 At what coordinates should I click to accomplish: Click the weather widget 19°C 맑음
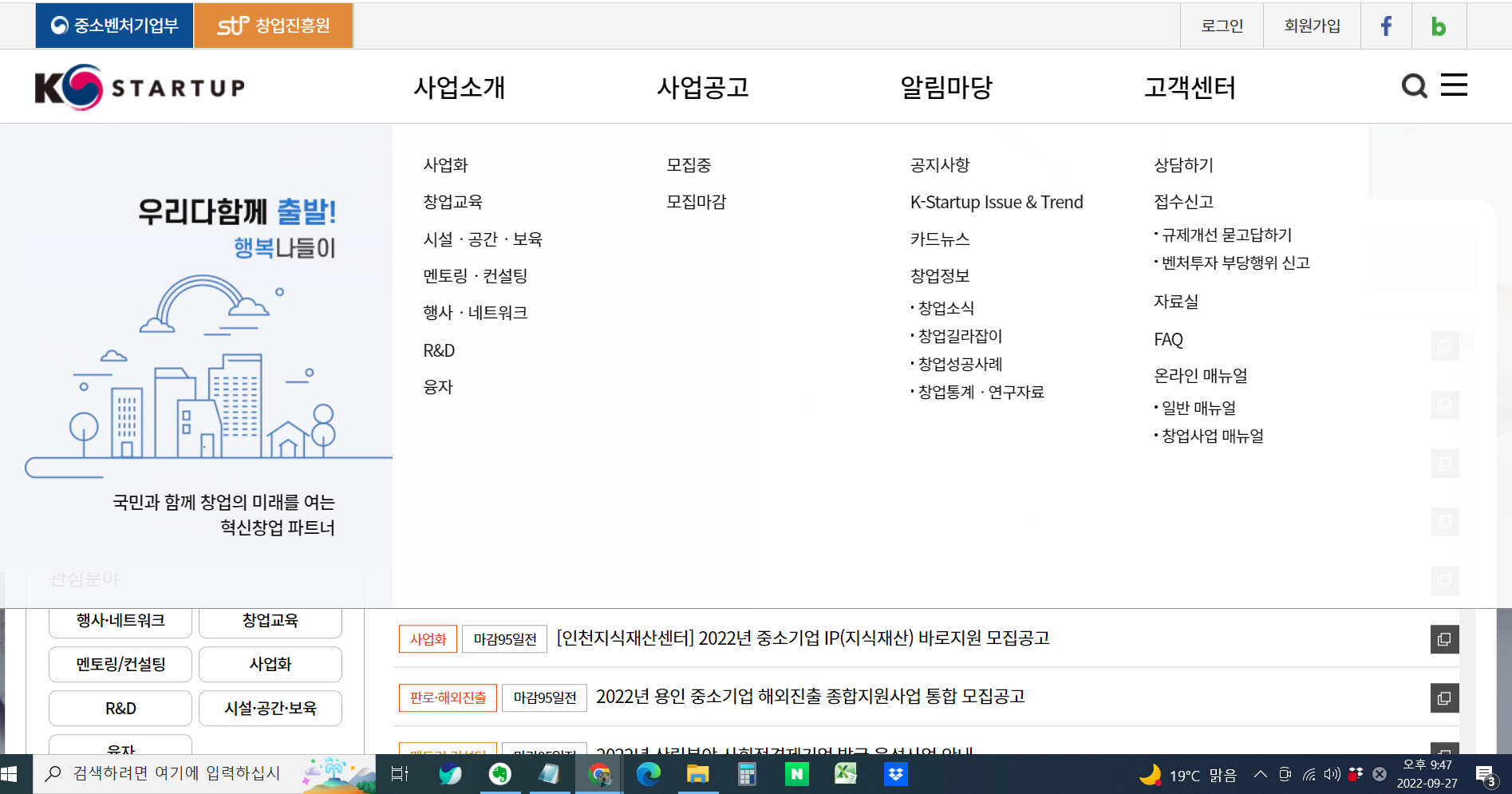tap(1188, 775)
